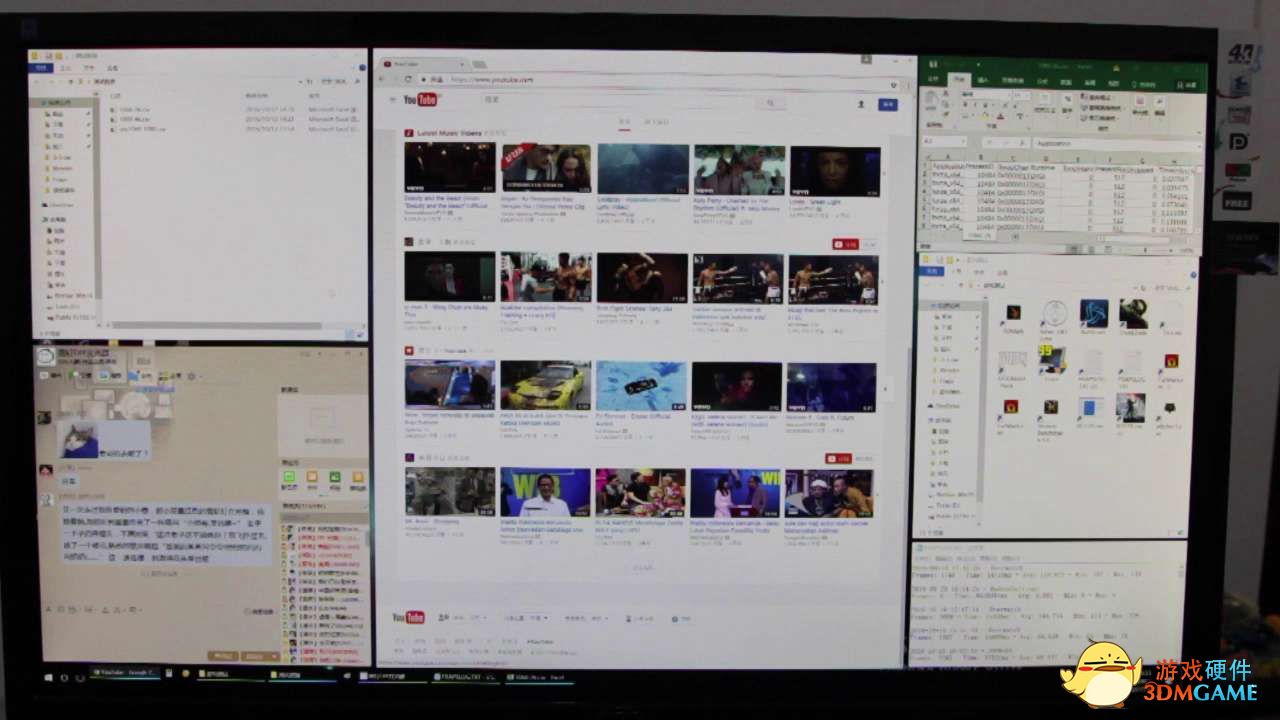Open the blue File tab in the left Explorer
Screen dimensions: 1280x720
(40, 68)
